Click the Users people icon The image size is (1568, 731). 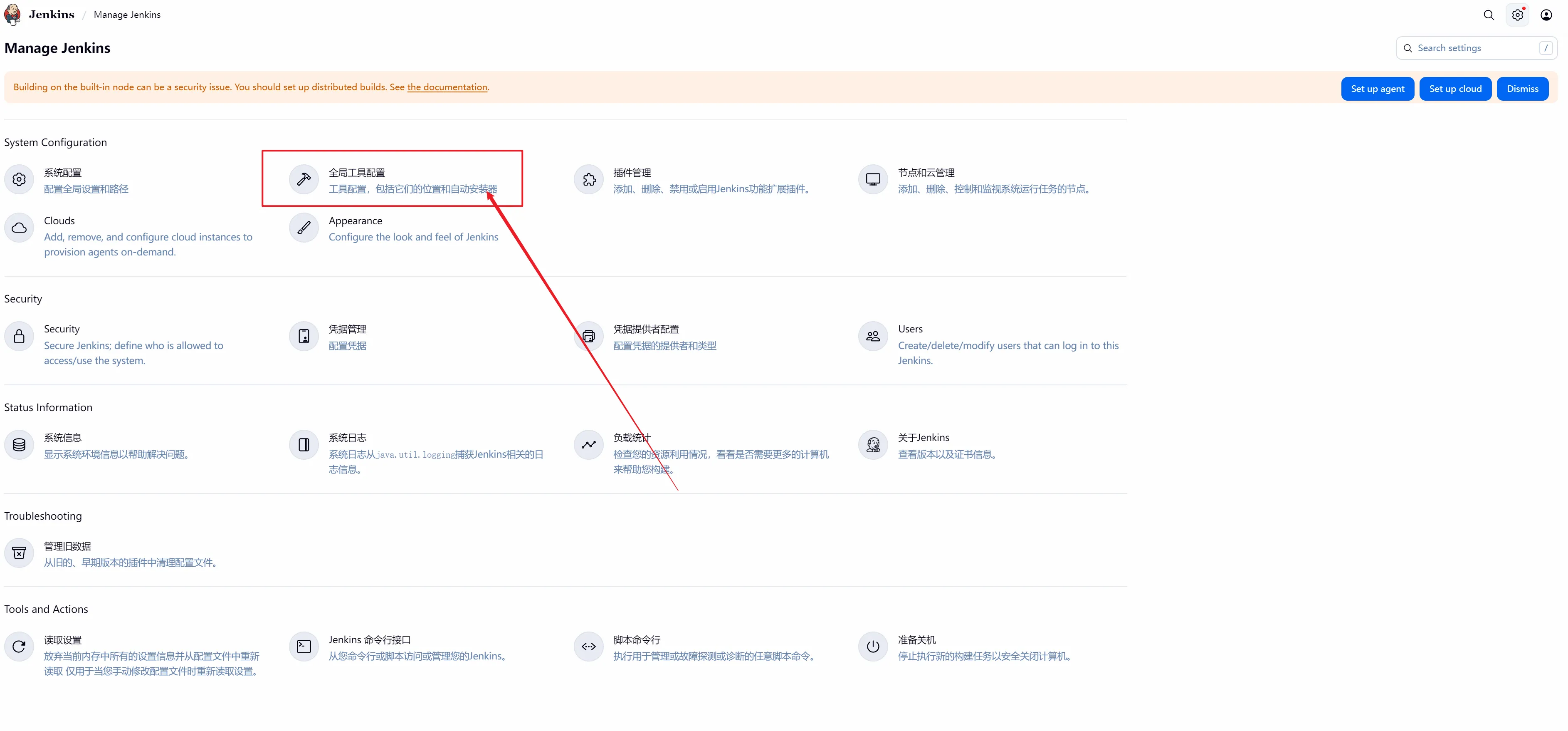873,336
